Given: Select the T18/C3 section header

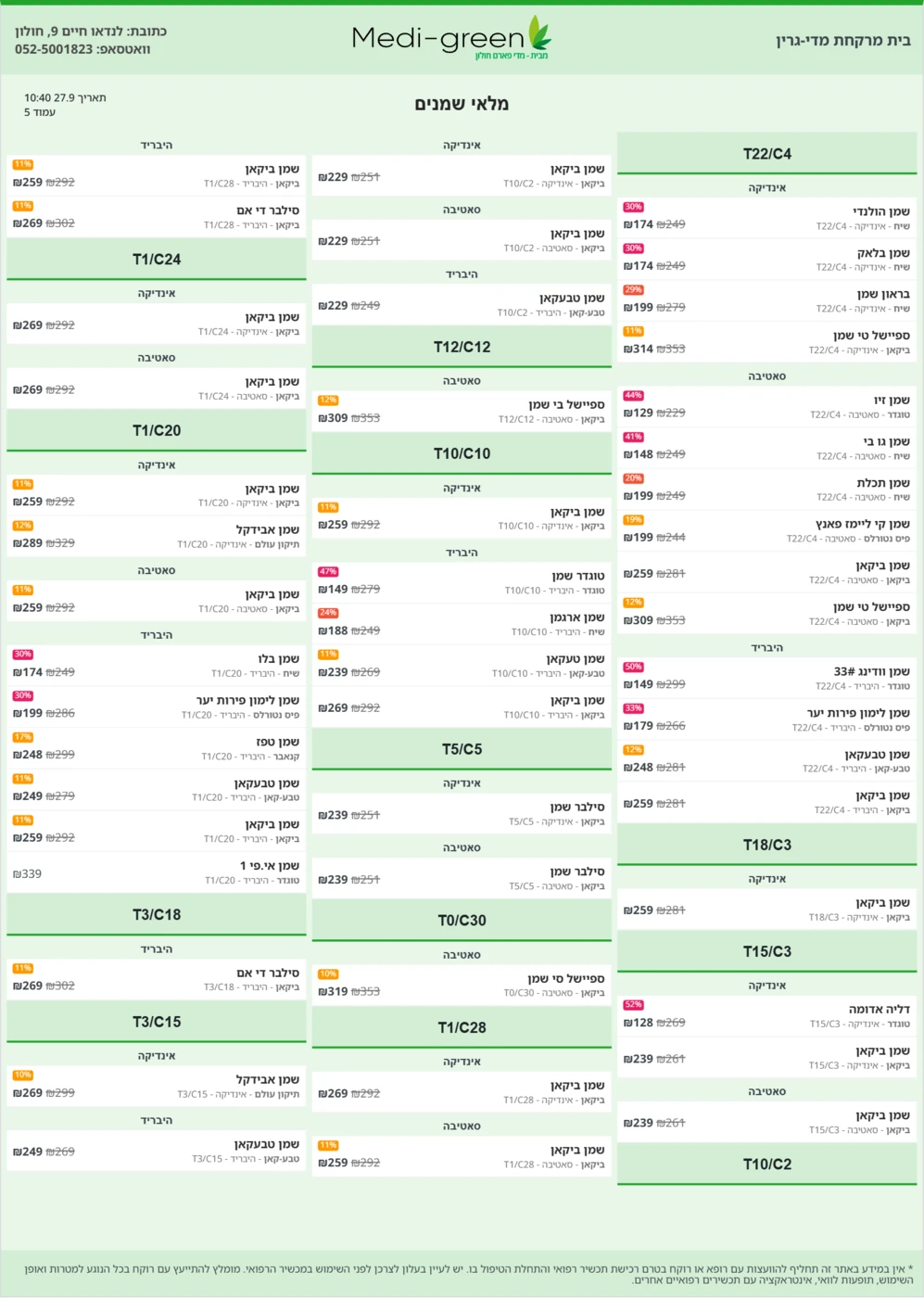Looking at the screenshot, I should click(767, 846).
